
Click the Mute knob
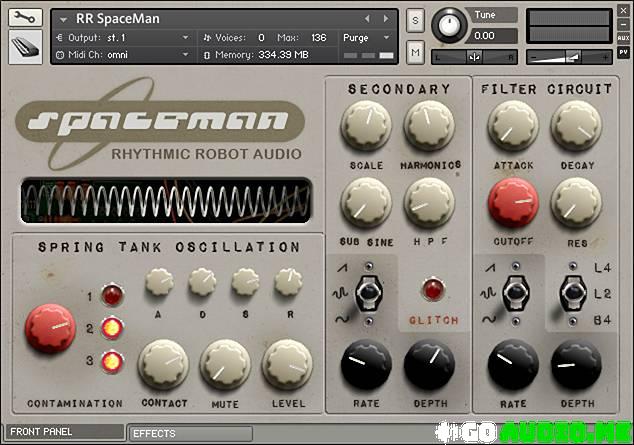[225, 365]
